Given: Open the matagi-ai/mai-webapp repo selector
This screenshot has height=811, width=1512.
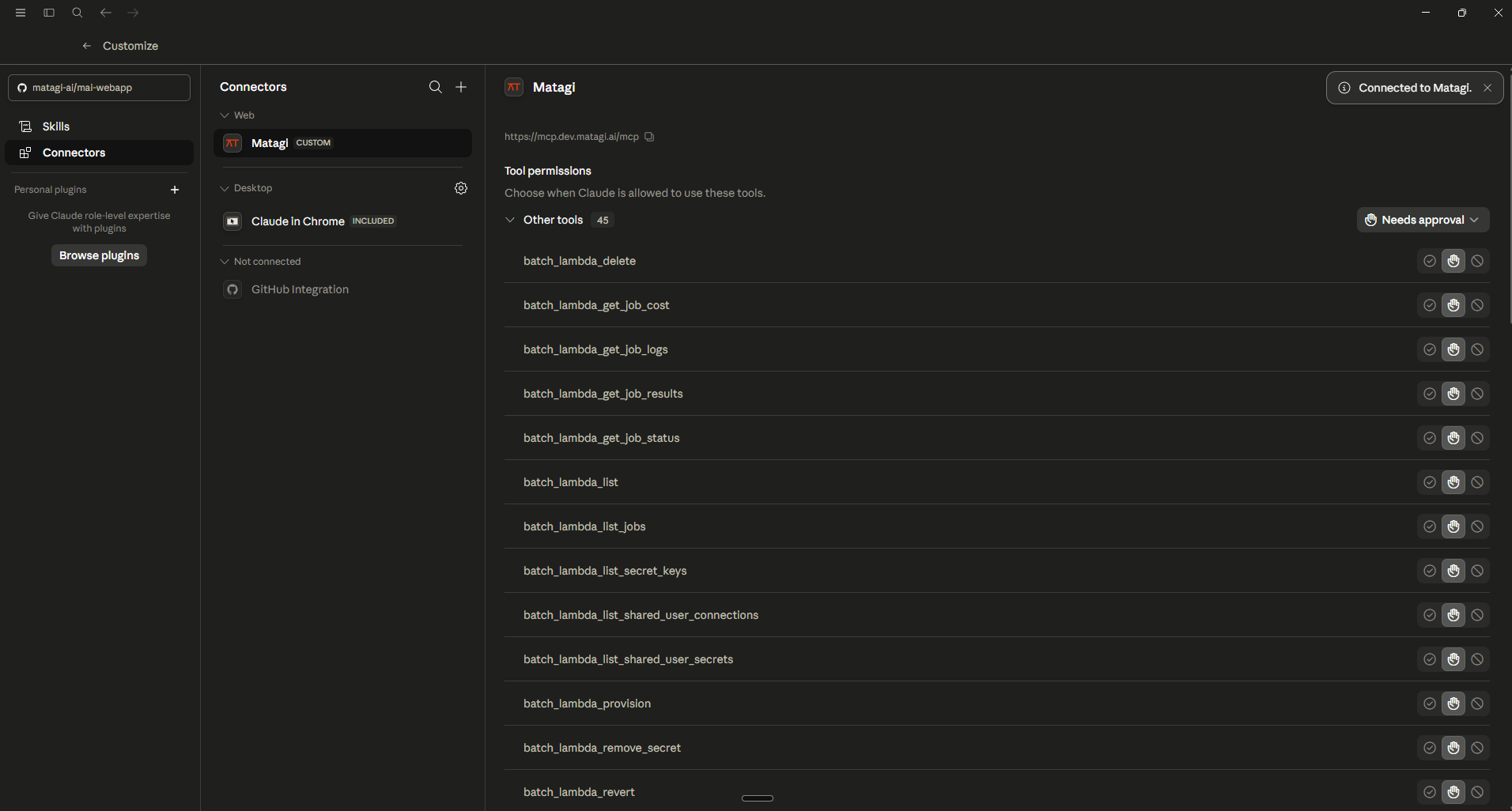Looking at the screenshot, I should pos(99,88).
